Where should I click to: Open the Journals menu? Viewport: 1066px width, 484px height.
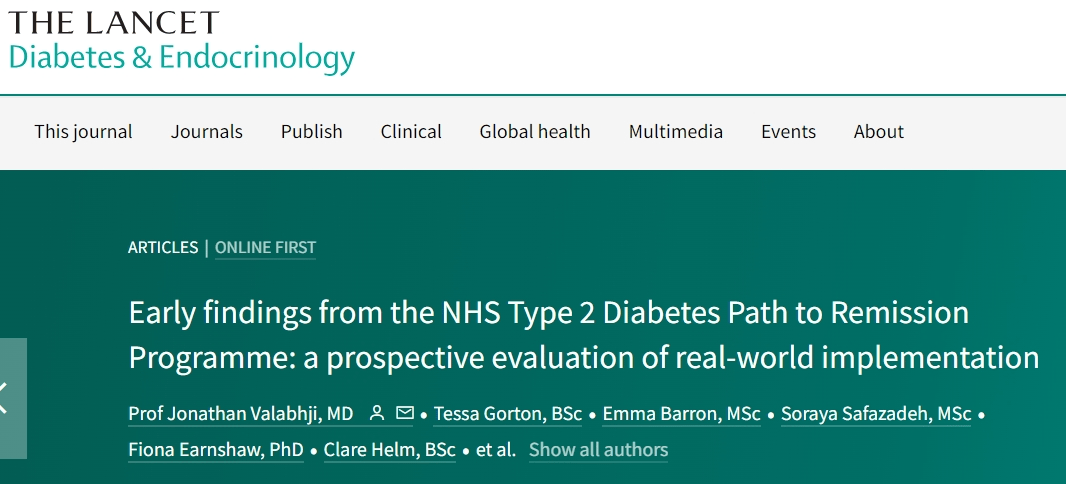(x=207, y=131)
